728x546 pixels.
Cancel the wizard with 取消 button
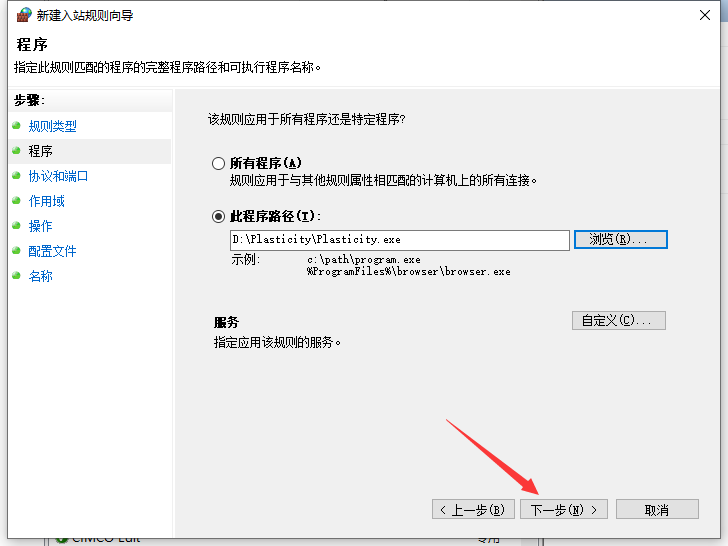tap(656, 509)
